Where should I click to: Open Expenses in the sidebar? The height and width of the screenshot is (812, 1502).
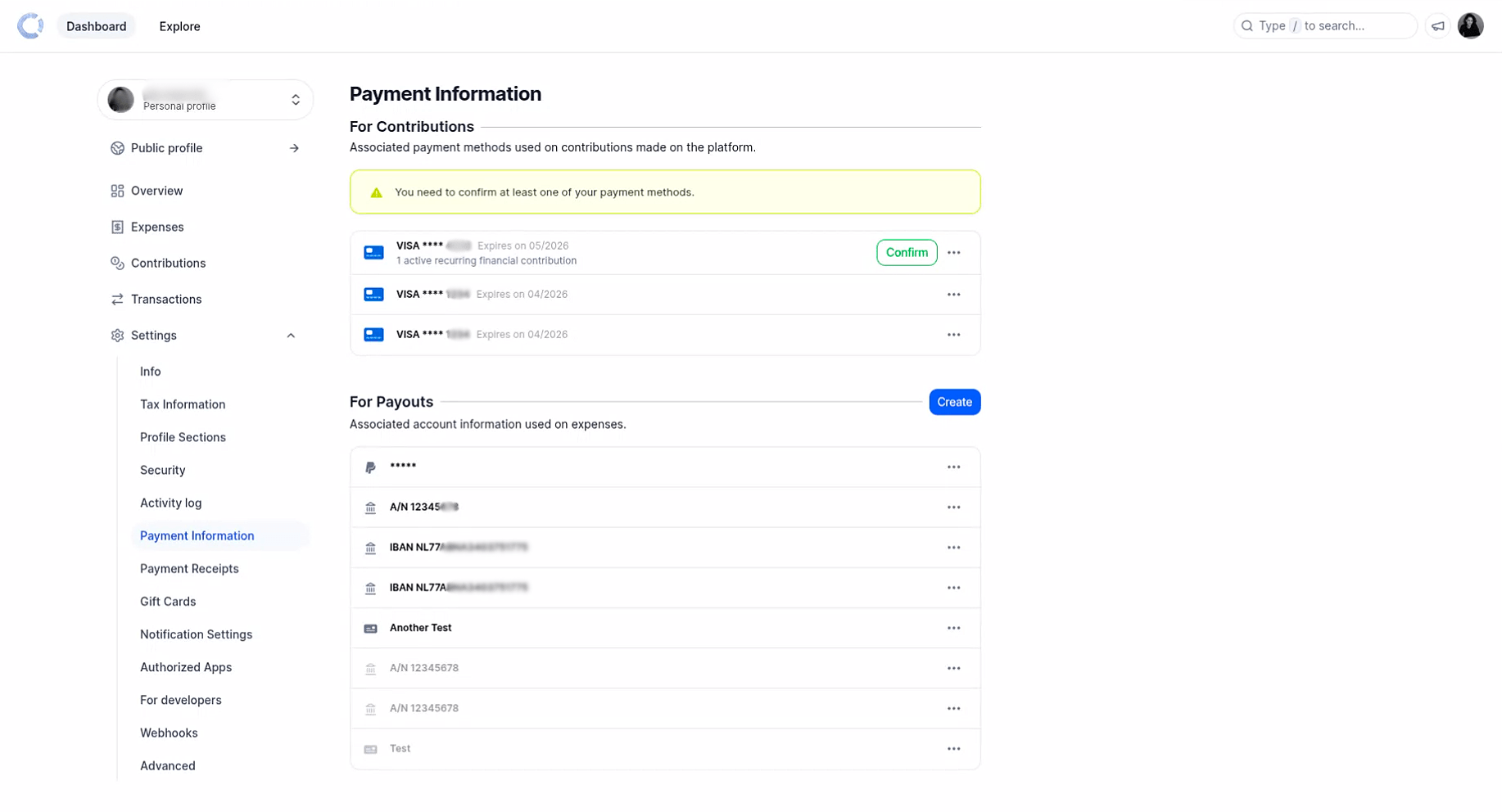[x=156, y=228]
